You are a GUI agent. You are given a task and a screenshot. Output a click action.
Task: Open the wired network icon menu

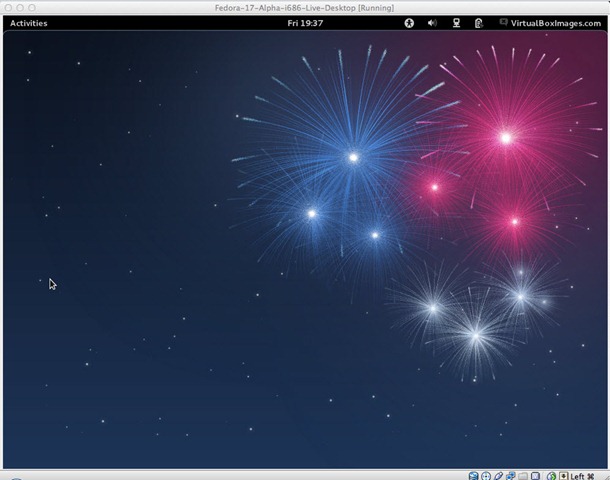[x=456, y=23]
